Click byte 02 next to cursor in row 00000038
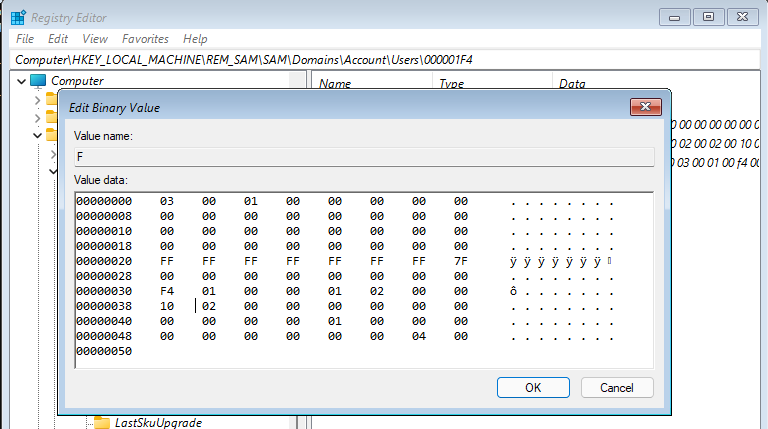 pyautogui.click(x=209, y=306)
